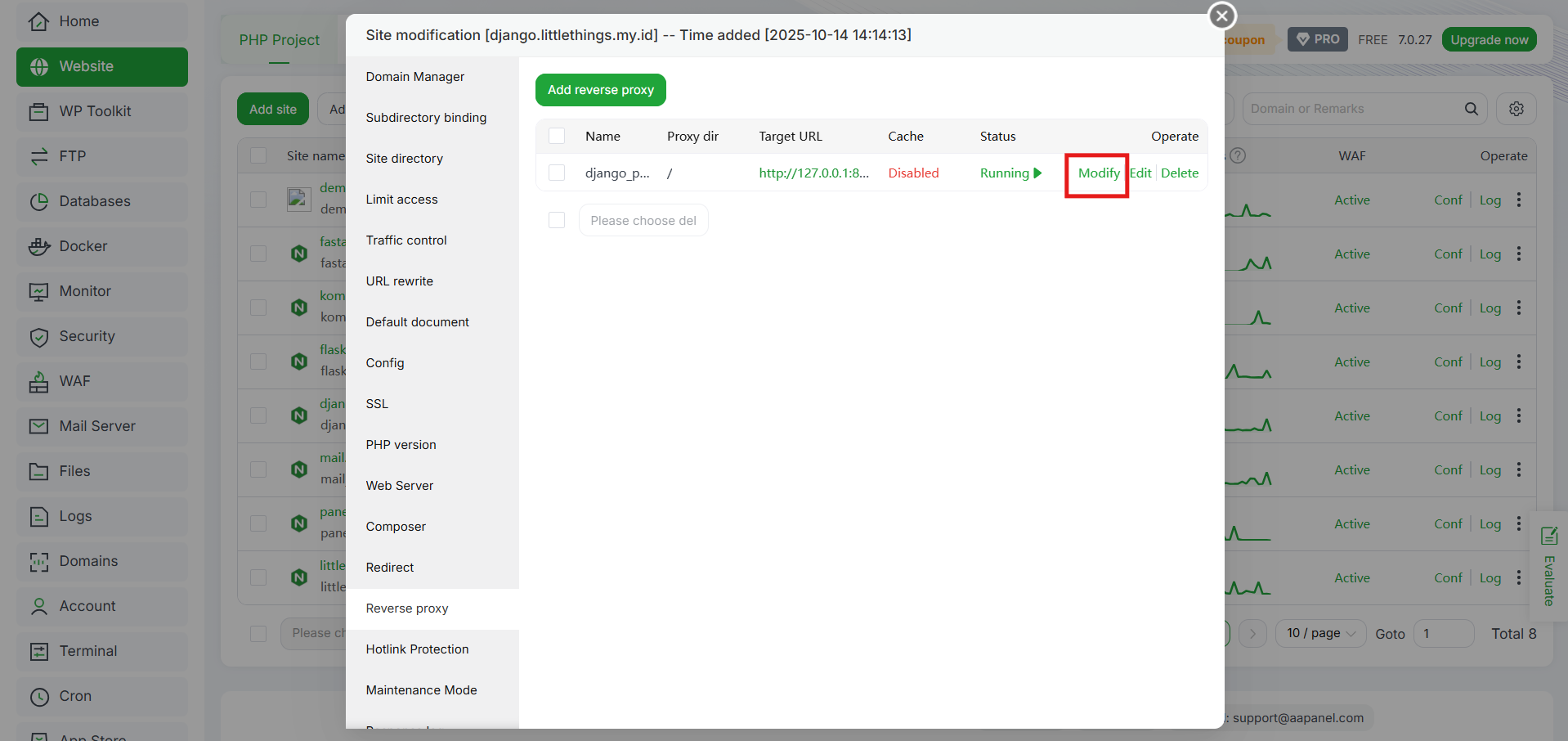Open the Monitor icon

pyautogui.click(x=38, y=291)
